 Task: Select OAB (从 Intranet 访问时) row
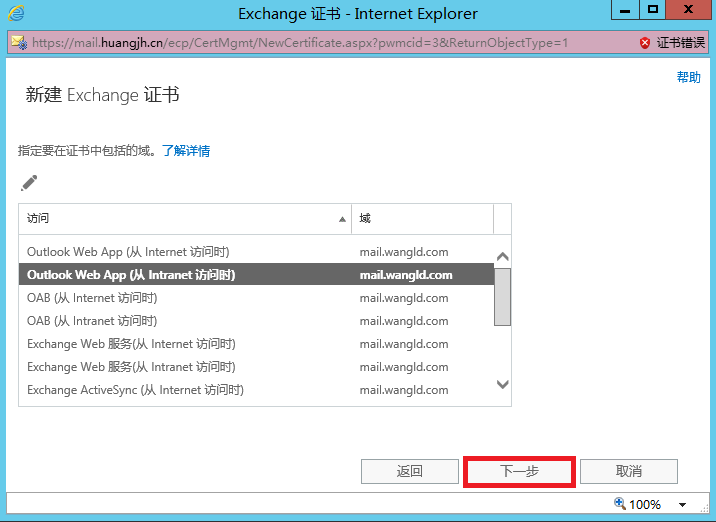pos(256,321)
